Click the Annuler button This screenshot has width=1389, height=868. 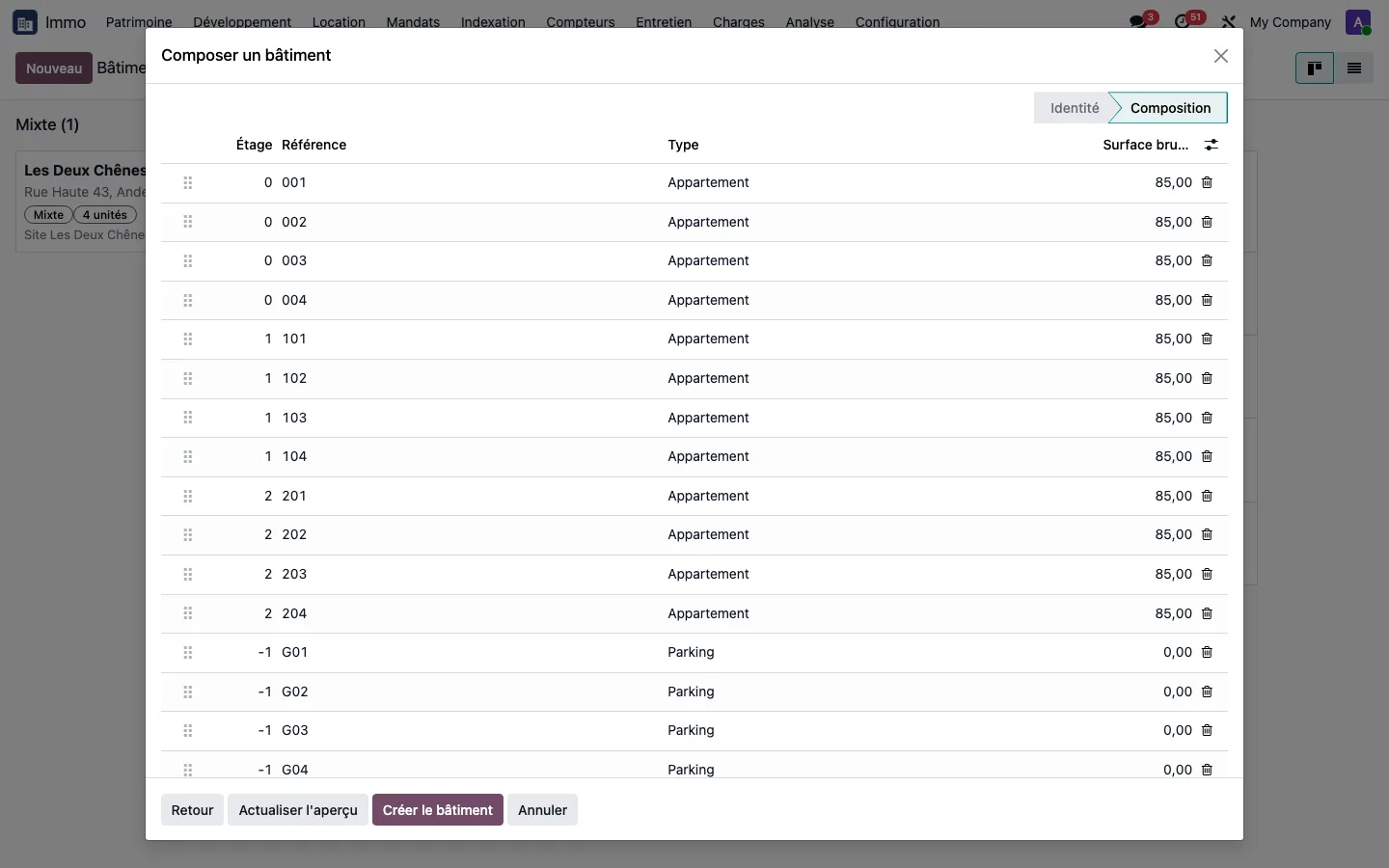[x=542, y=810]
